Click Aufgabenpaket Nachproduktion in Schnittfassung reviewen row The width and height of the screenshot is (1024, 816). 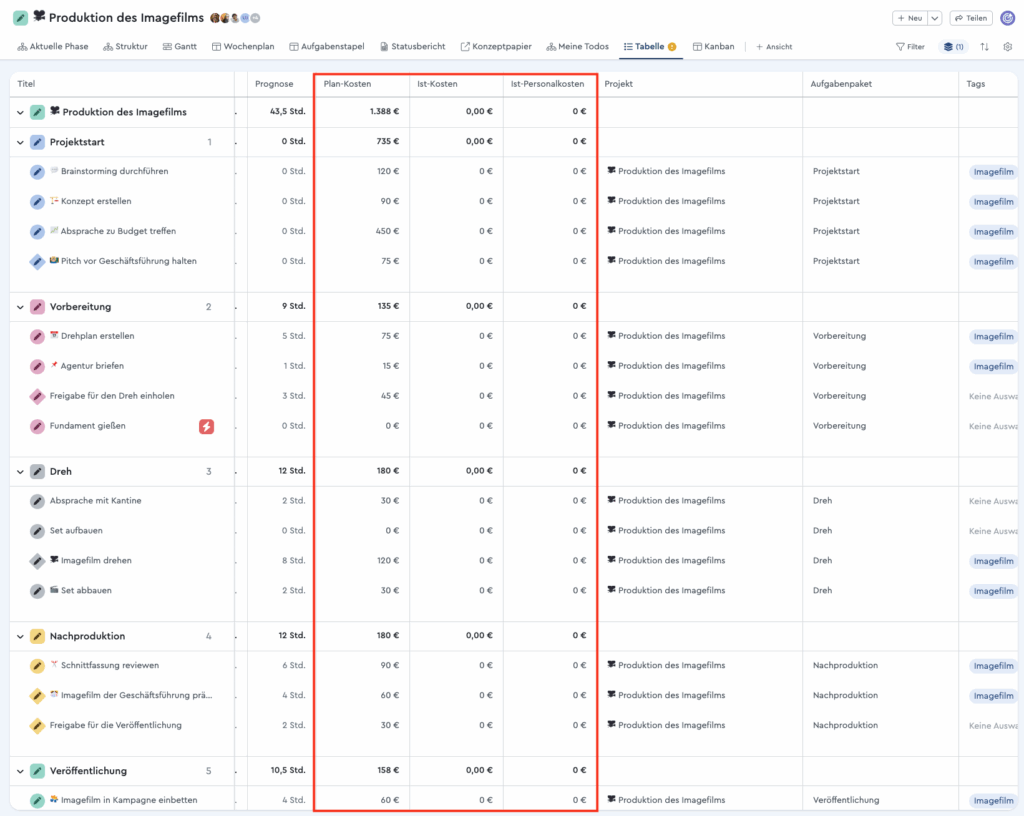(845, 666)
